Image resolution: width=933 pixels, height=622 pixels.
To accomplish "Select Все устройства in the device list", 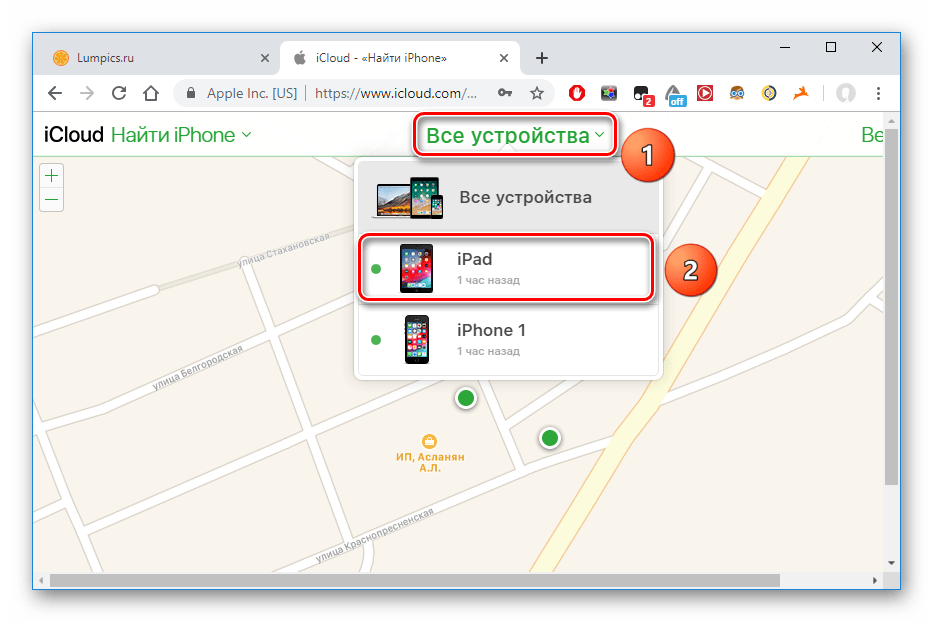I will coord(508,197).
